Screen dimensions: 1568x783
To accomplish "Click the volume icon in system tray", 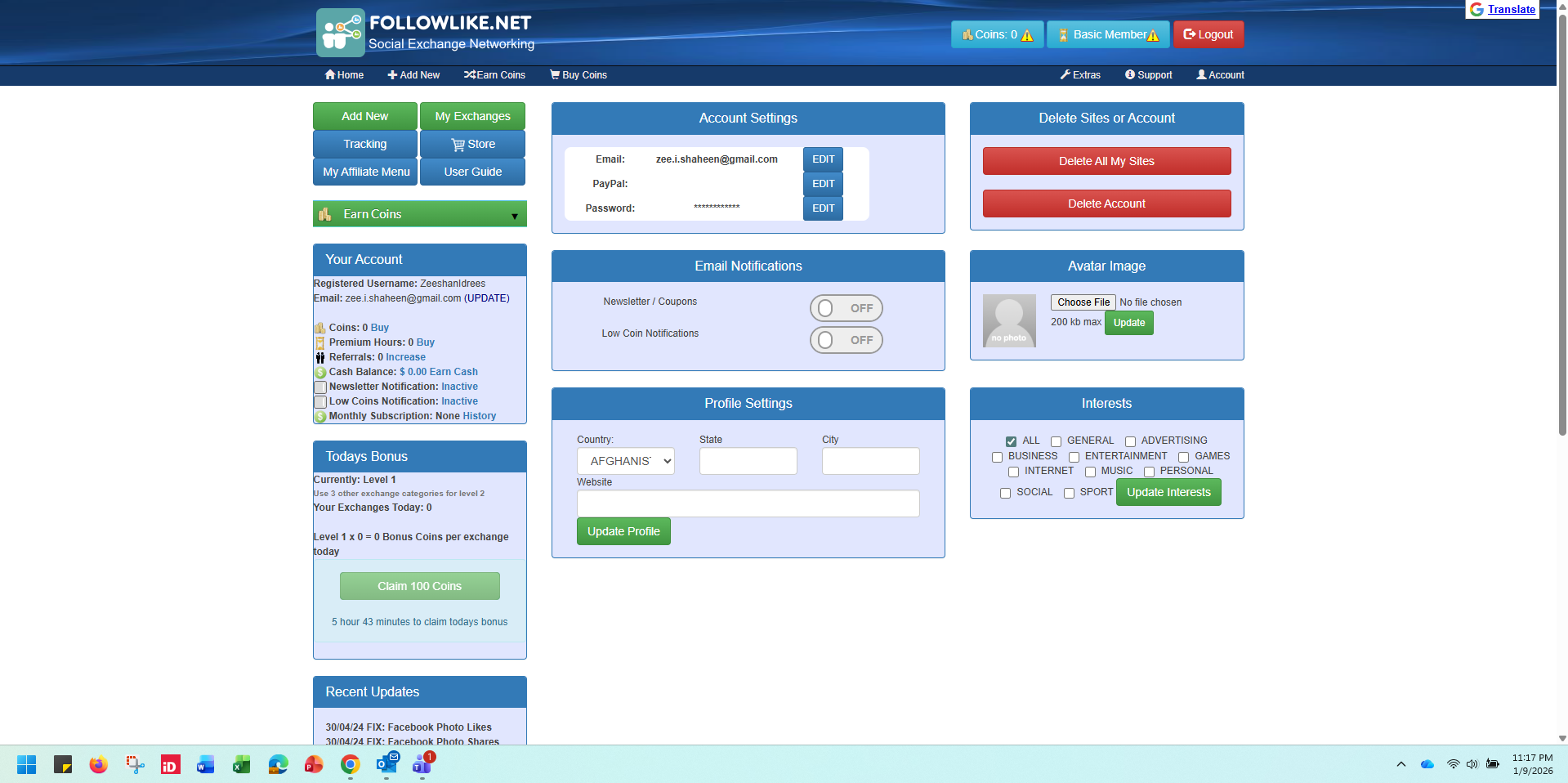I will 1472,764.
